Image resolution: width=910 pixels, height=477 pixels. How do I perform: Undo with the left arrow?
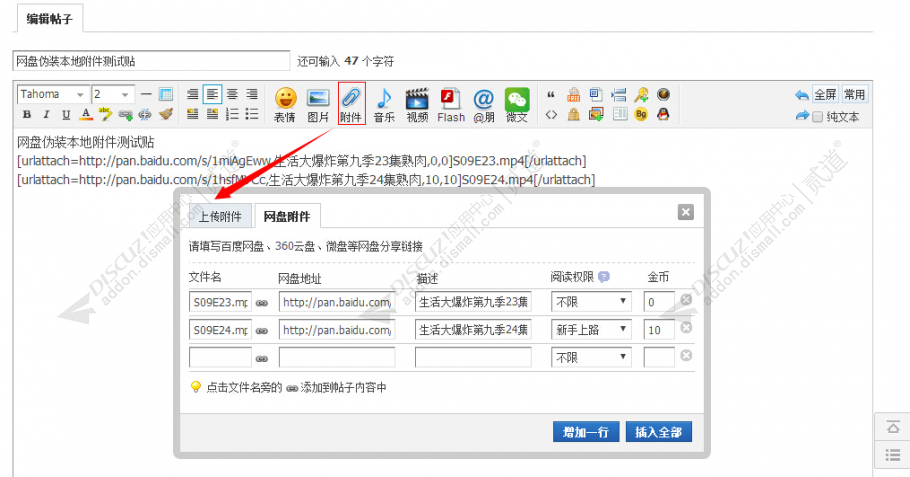[x=801, y=95]
